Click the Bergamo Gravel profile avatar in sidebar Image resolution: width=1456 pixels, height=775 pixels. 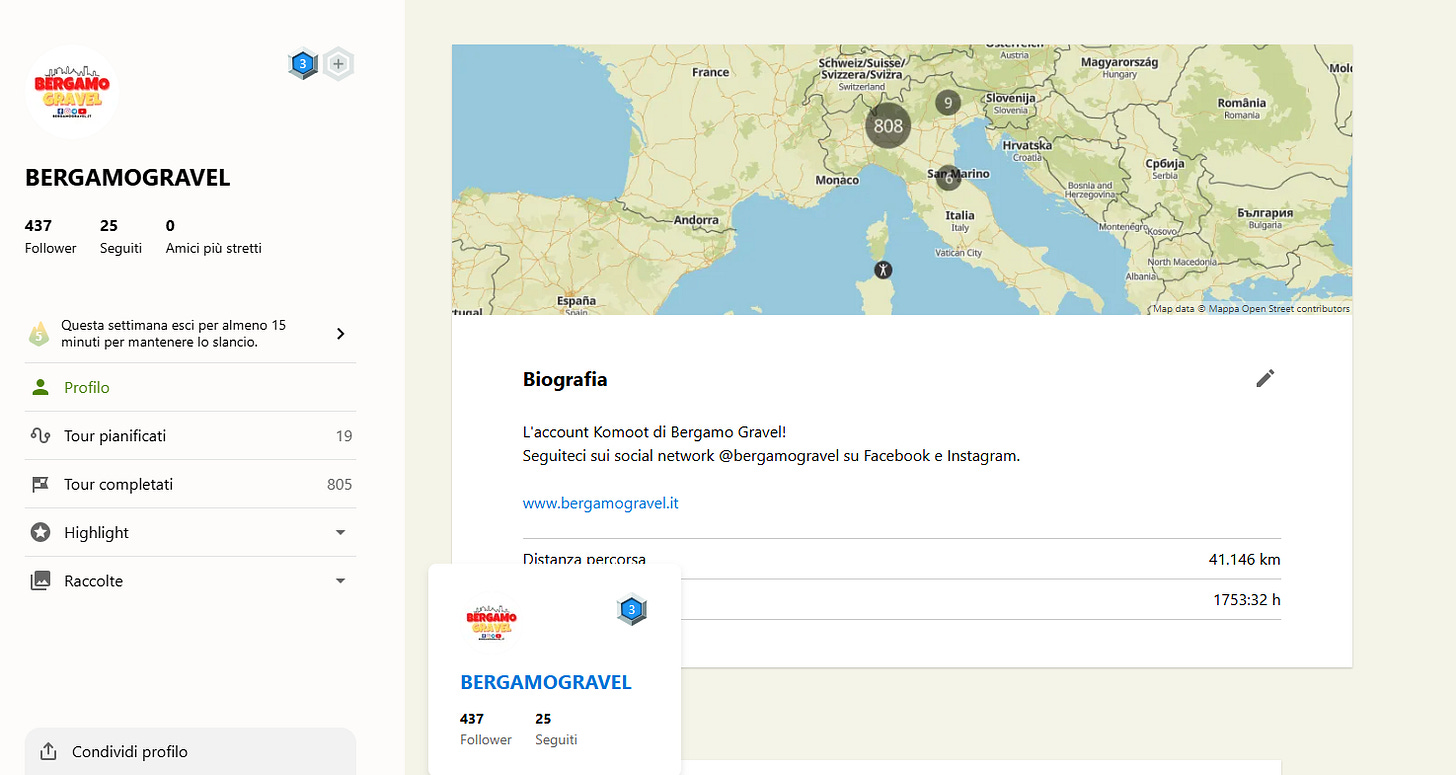point(72,91)
